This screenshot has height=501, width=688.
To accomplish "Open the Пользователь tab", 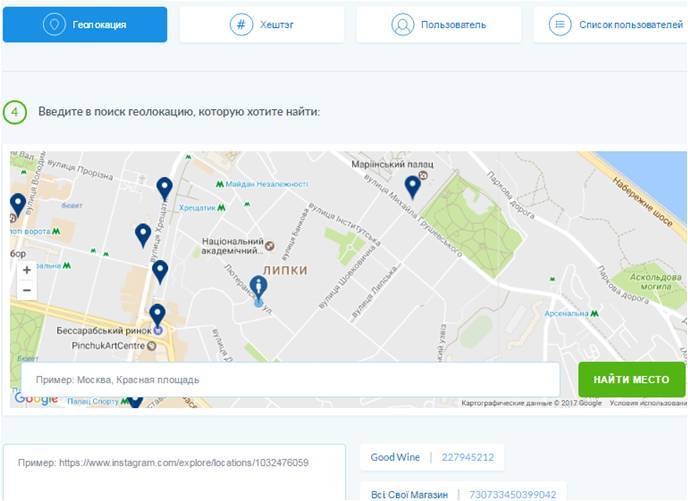I will (438, 24).
